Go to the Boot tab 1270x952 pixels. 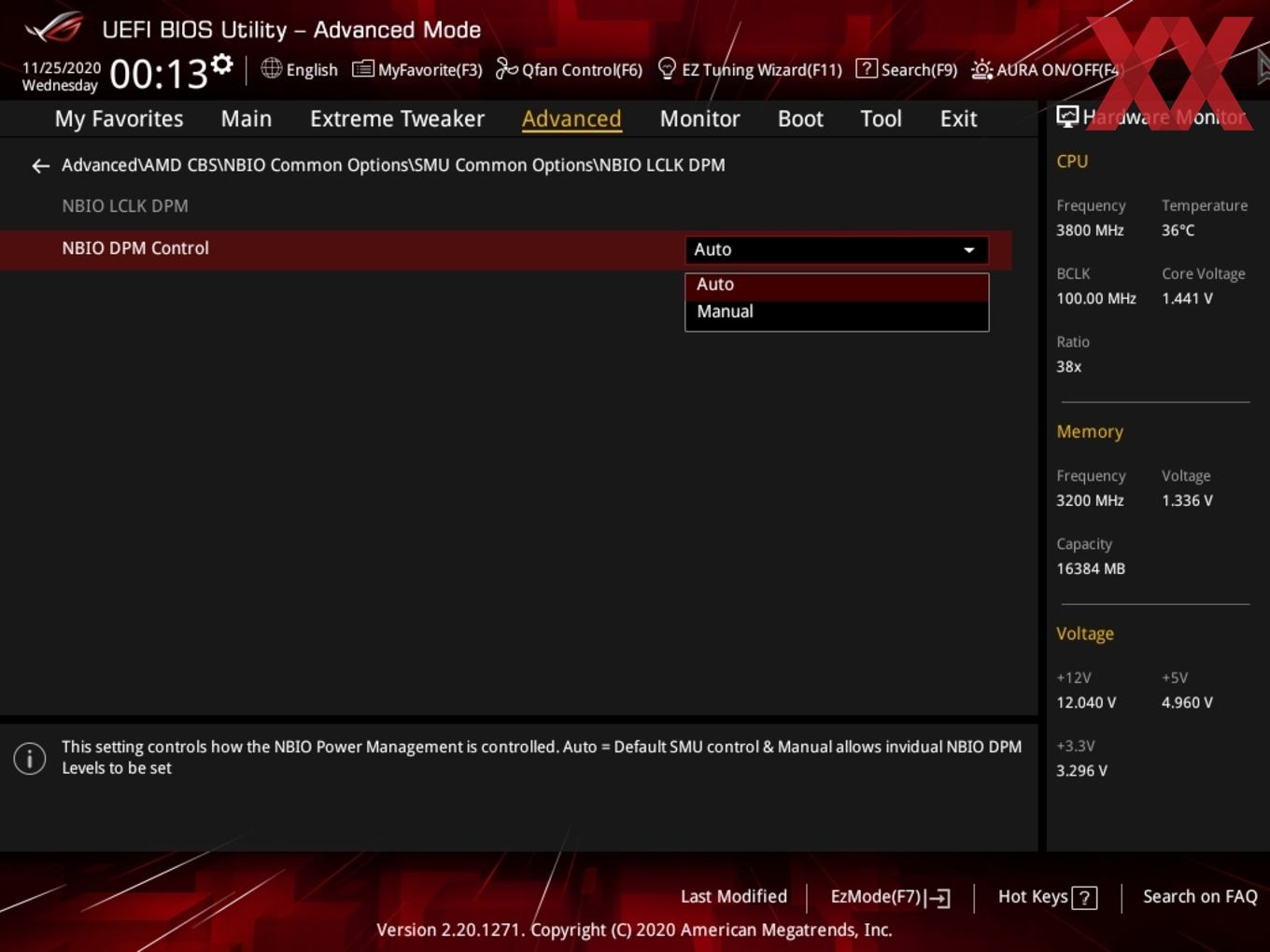(800, 119)
